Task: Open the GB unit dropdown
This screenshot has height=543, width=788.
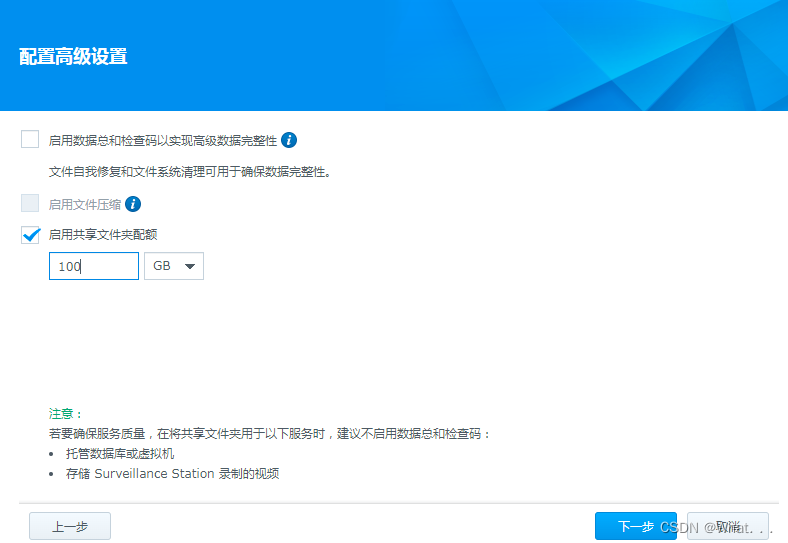Action: (x=174, y=266)
